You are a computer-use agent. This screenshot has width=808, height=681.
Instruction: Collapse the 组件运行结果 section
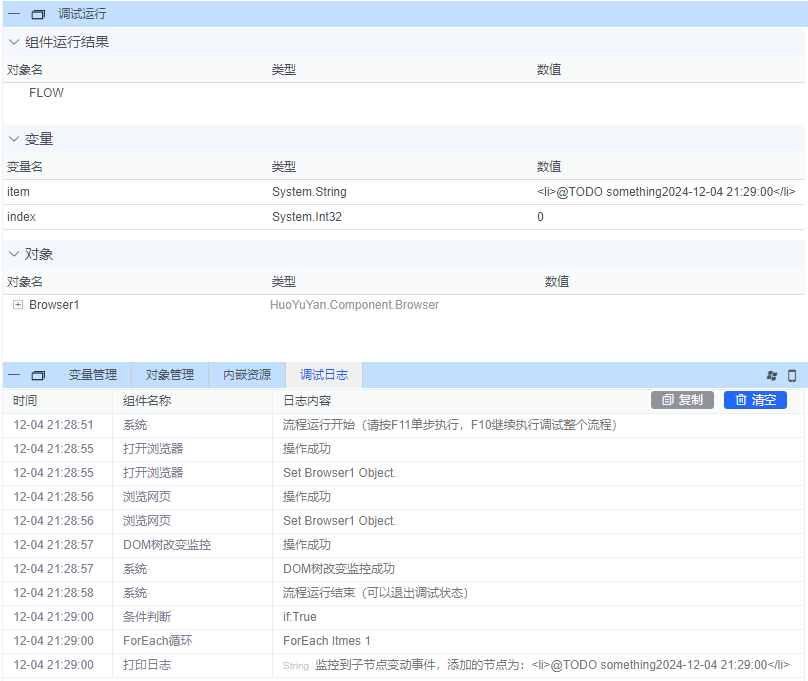pyautogui.click(x=12, y=42)
